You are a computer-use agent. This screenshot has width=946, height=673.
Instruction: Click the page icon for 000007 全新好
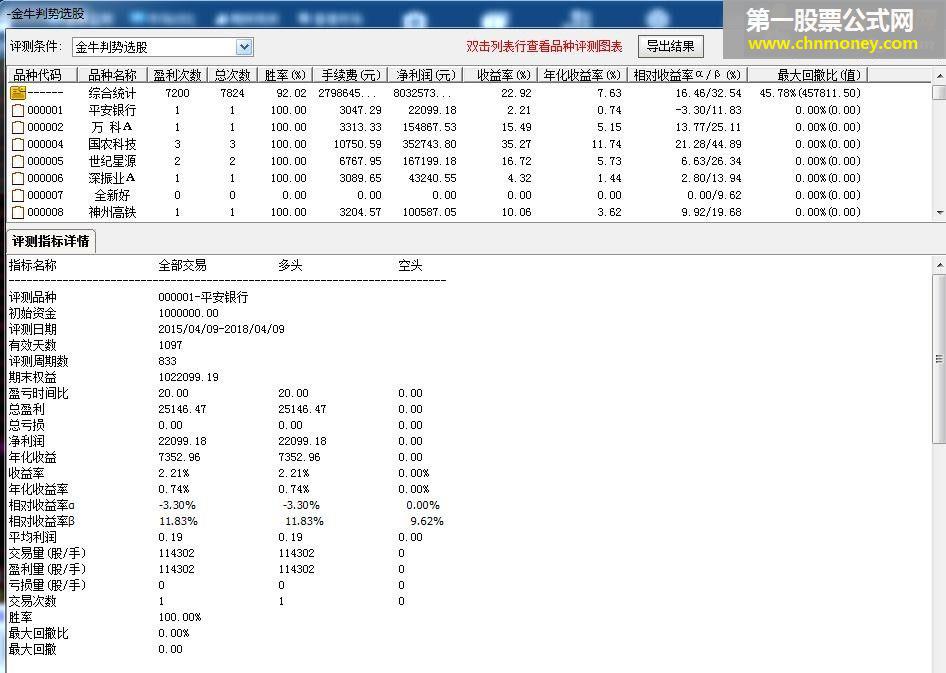18,195
